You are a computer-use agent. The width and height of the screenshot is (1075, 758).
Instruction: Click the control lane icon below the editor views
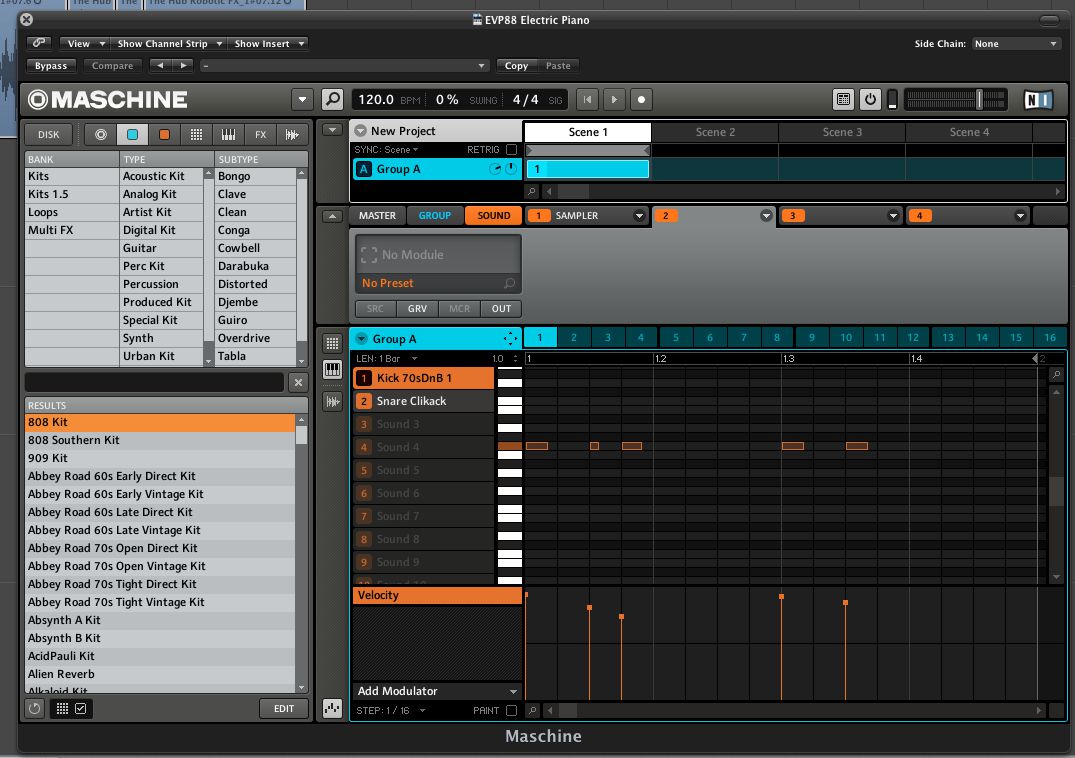333,708
